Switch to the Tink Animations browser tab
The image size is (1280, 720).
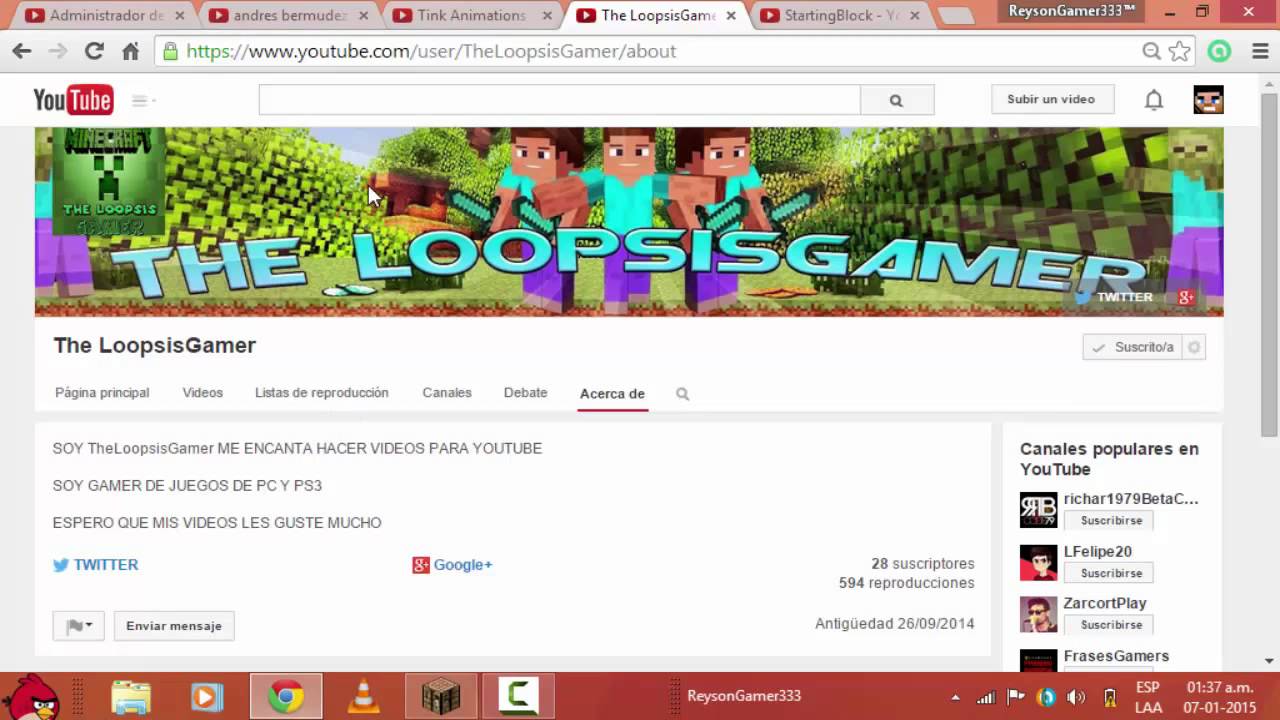470,15
